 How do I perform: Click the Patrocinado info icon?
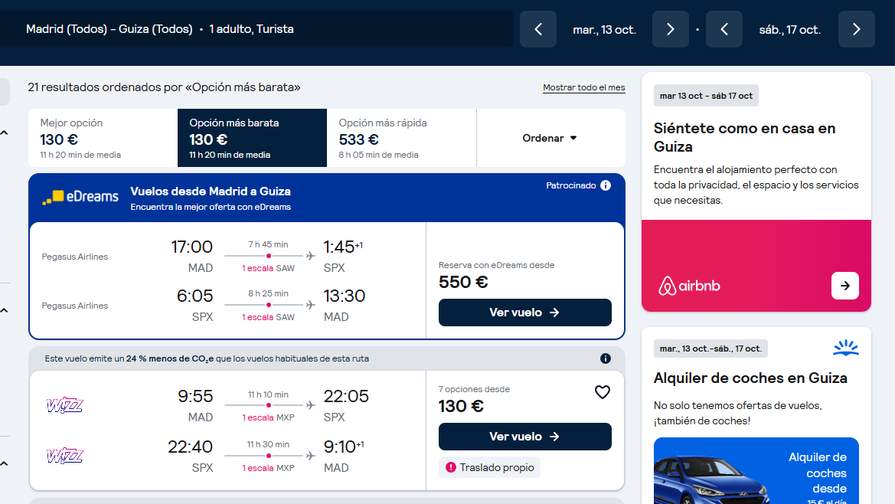(606, 186)
